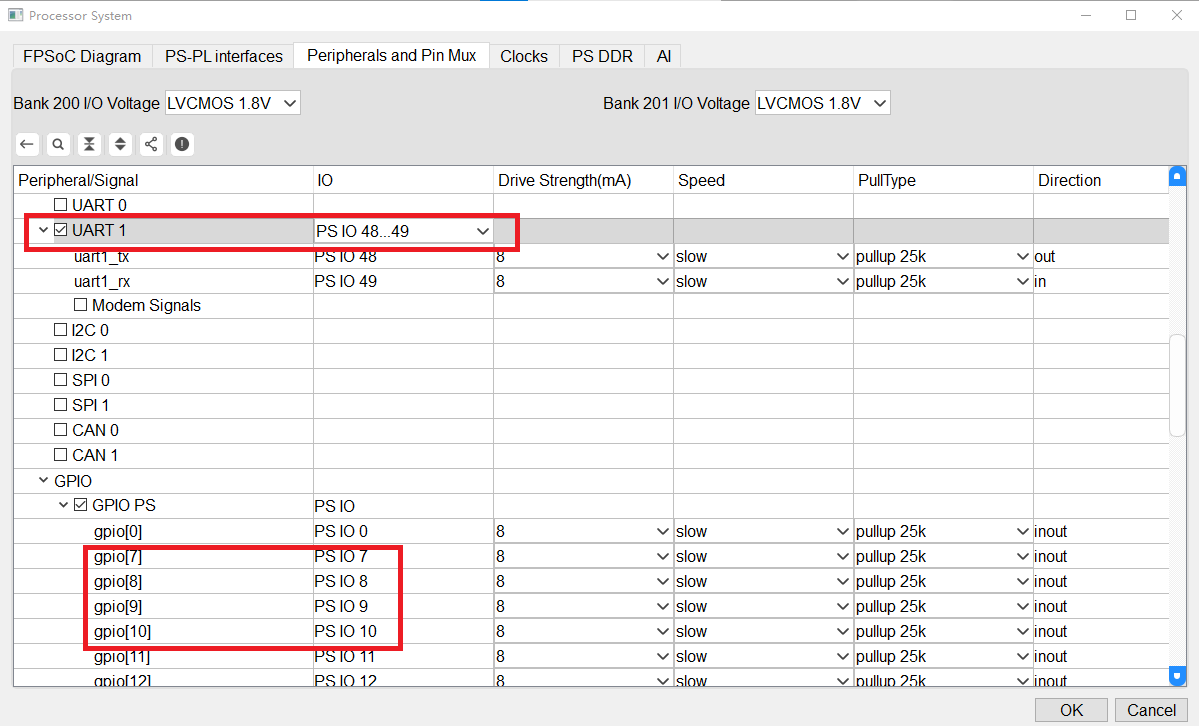1199x726 pixels.
Task: Click the back arrow toolbar icon
Action: coord(28,144)
